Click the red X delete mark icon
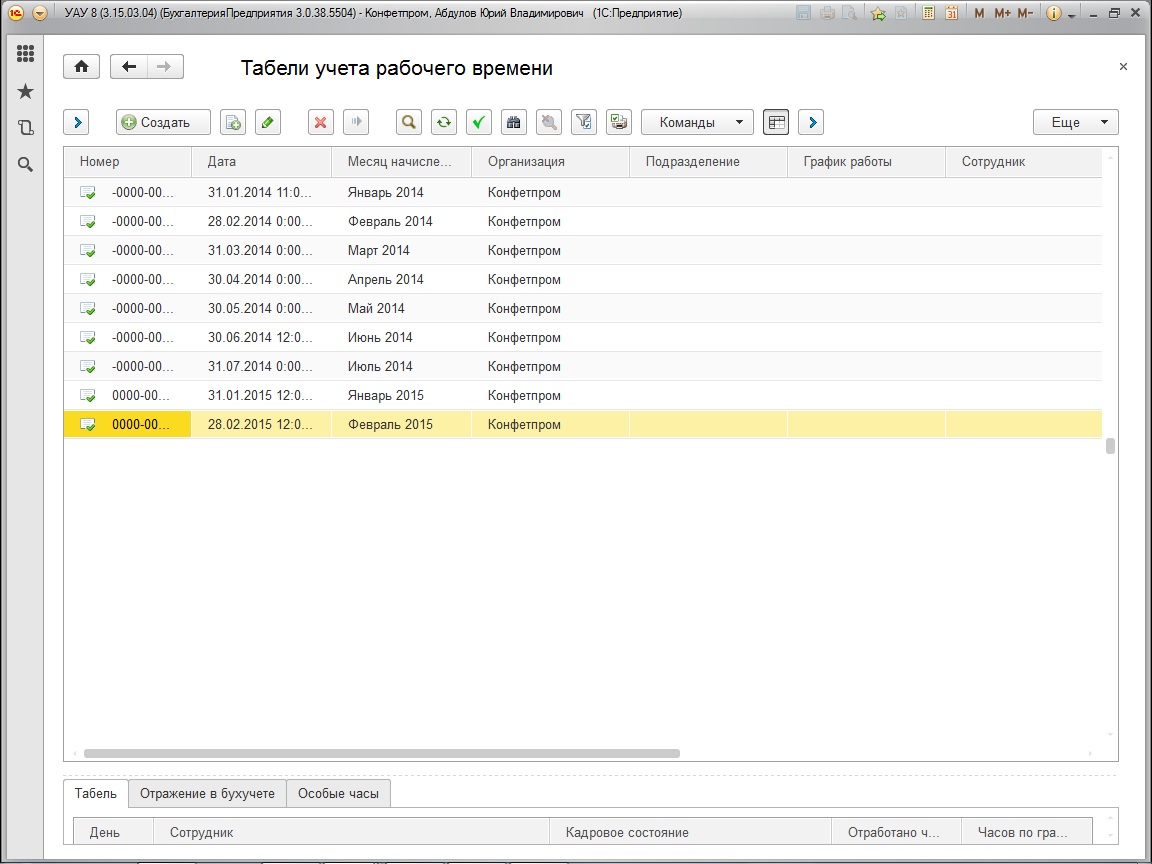 click(x=320, y=122)
